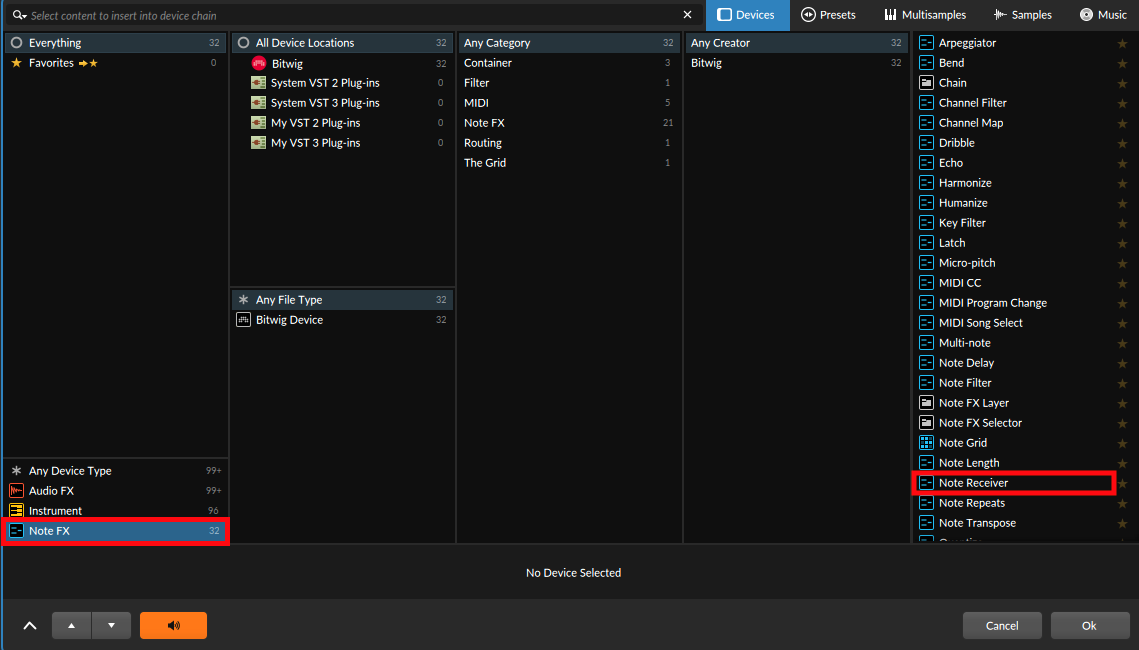The image size is (1139, 650).
Task: Click the Note Receiver device icon
Action: 926,482
